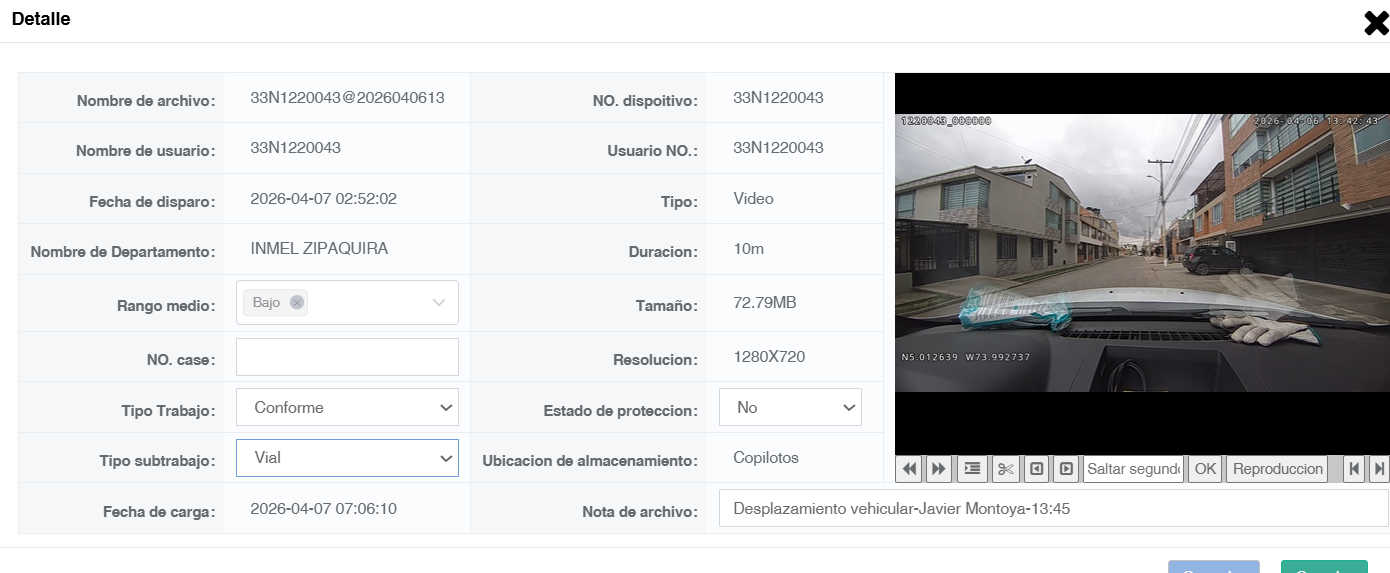Select the file name 33N1220043@2026040613
Image resolution: width=1390 pixels, height=573 pixels.
(x=347, y=98)
